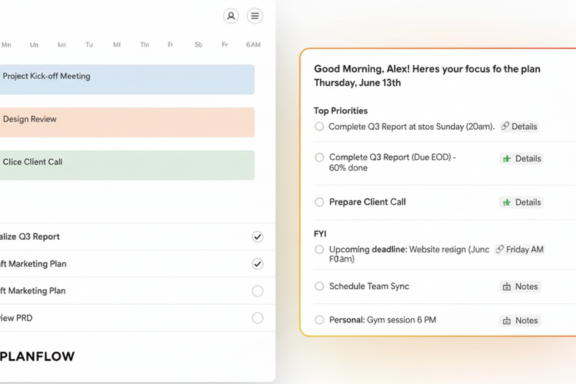The height and width of the screenshot is (384, 576).
Task: Open the Design Review event
Action: tap(127, 122)
